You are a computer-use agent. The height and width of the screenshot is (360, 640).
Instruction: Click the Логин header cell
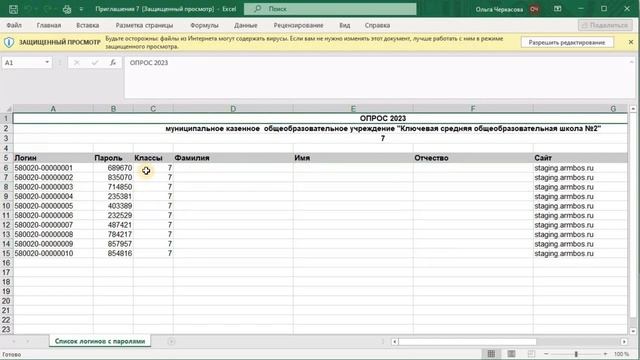pyautogui.click(x=53, y=158)
